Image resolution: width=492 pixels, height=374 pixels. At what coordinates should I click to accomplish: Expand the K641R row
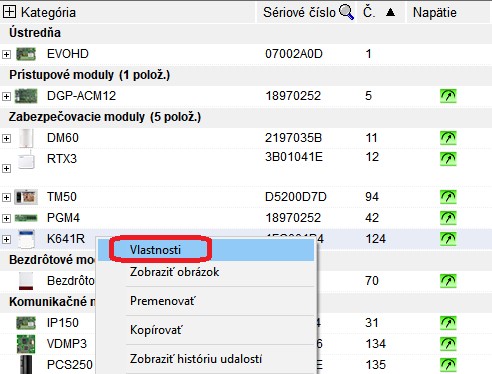click(x=6, y=239)
